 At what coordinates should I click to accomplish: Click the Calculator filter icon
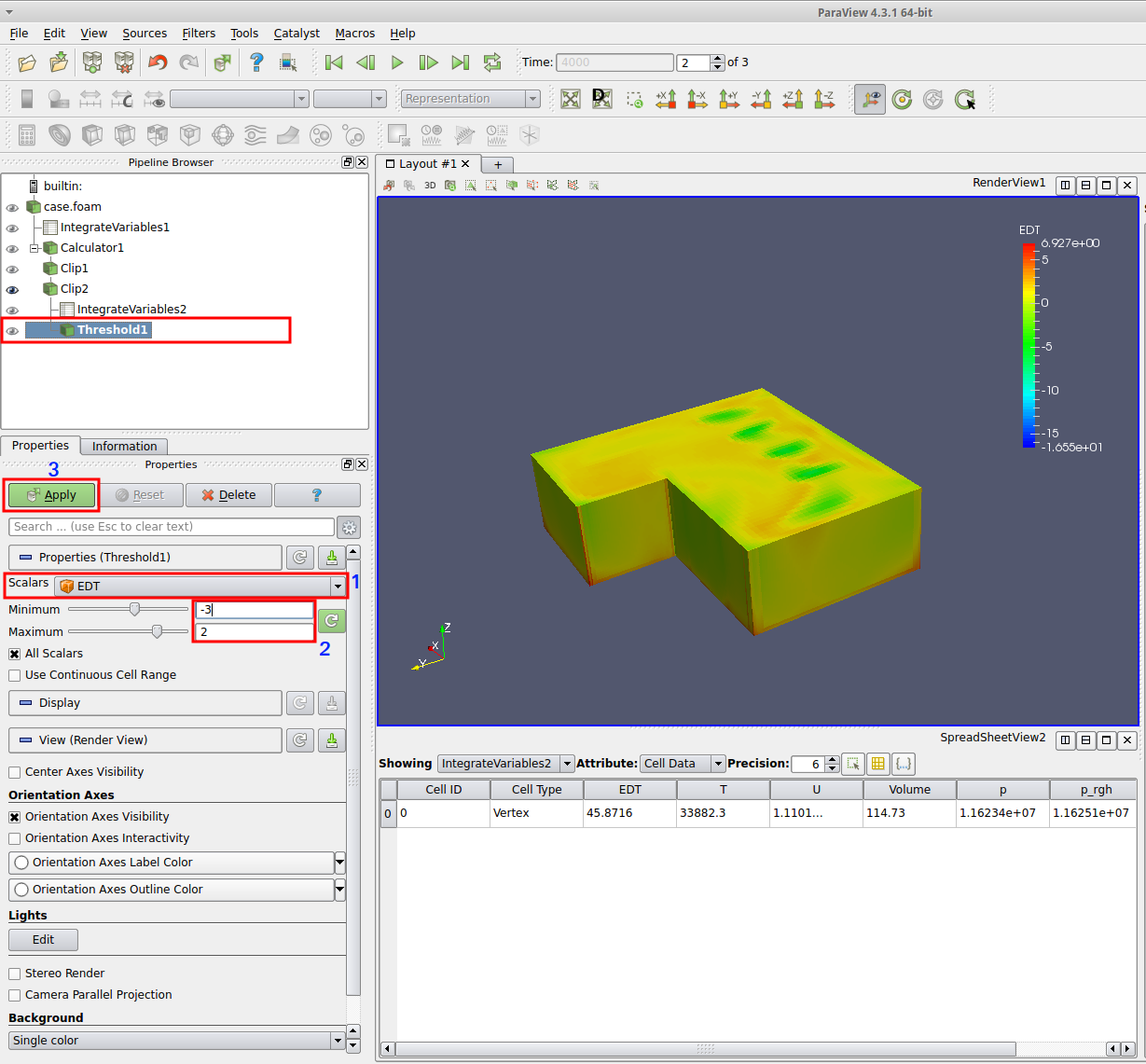[27, 135]
